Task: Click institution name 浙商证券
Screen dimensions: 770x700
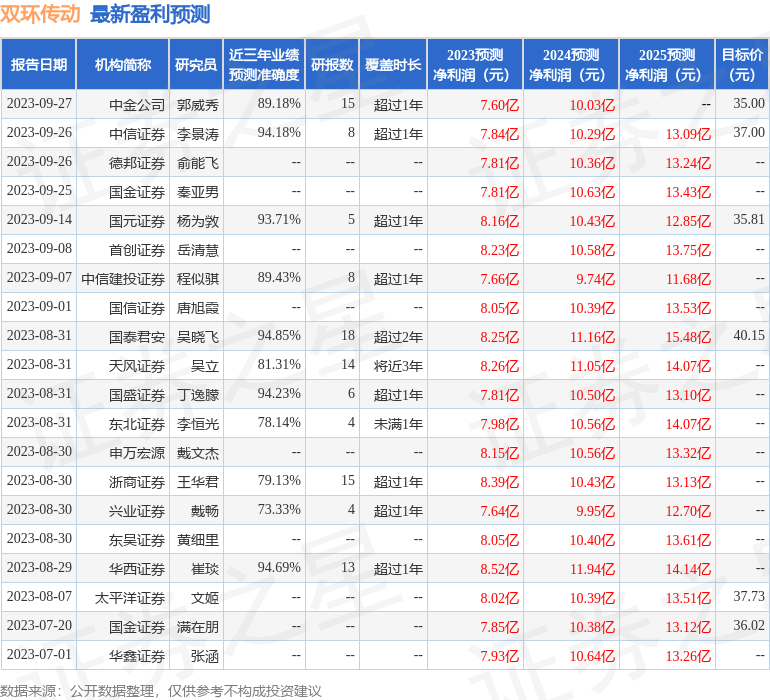Action: [x=137, y=482]
